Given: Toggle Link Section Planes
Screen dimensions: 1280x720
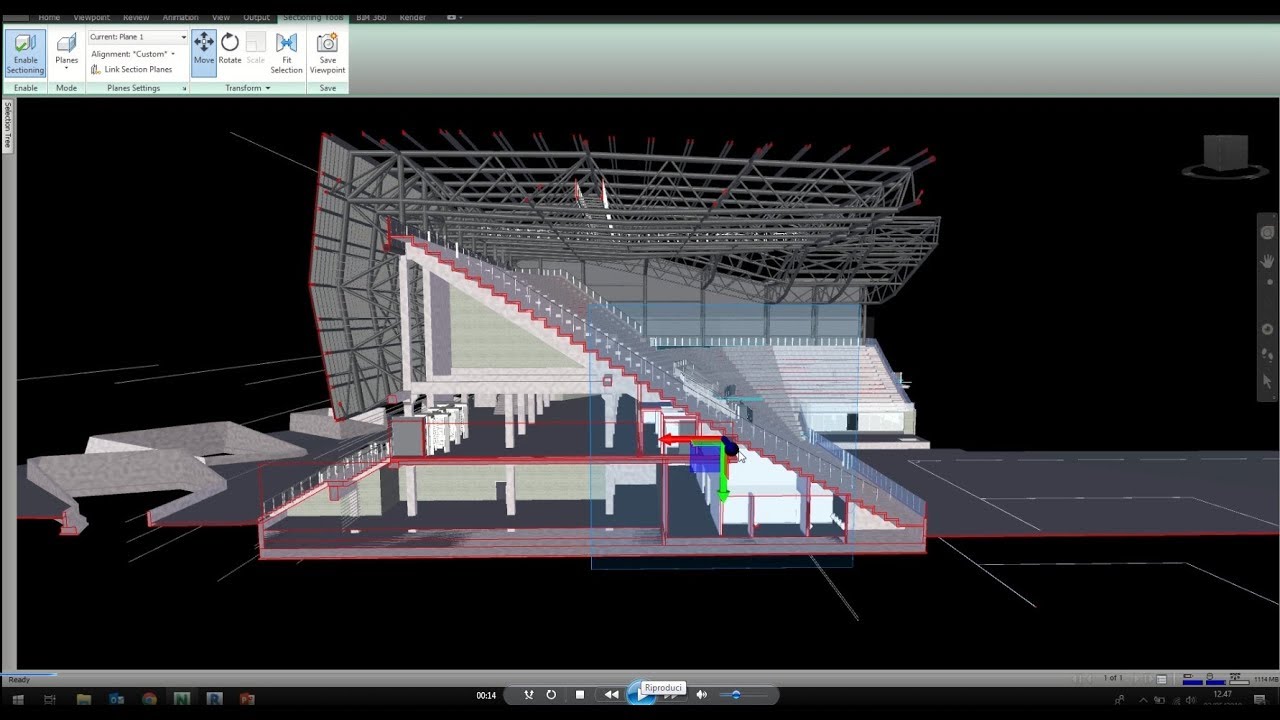Looking at the screenshot, I should 131,70.
